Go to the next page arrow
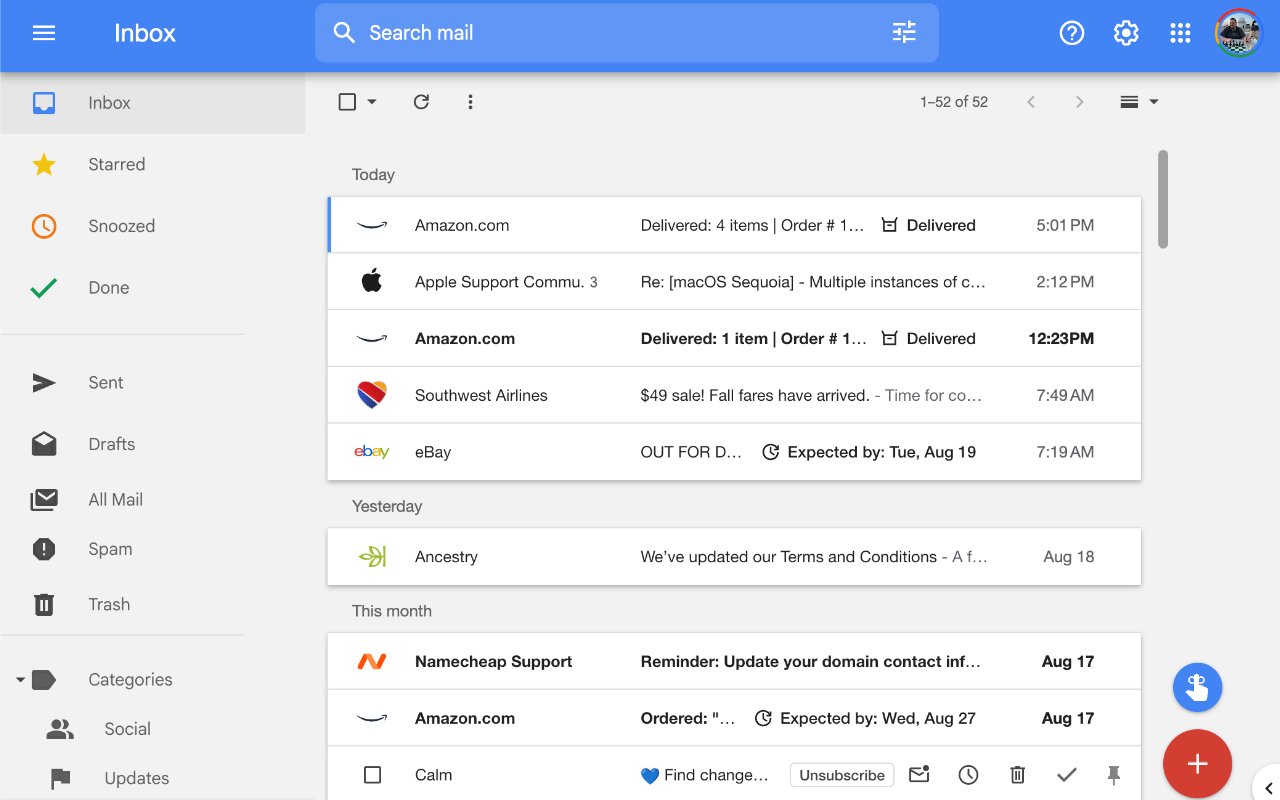Screen dimensions: 1280x800 [1079, 102]
